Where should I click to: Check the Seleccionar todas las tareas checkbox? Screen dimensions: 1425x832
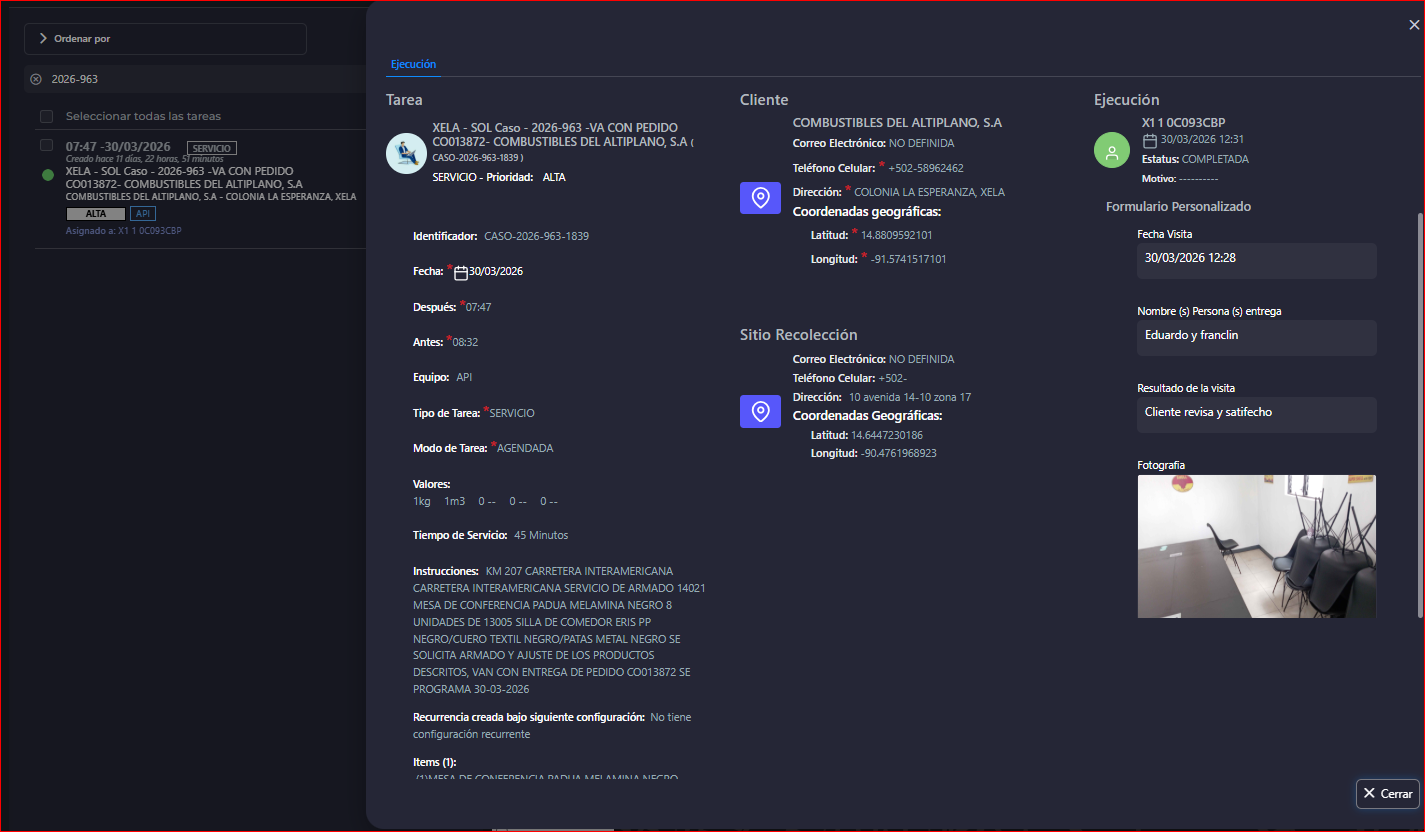point(47,117)
